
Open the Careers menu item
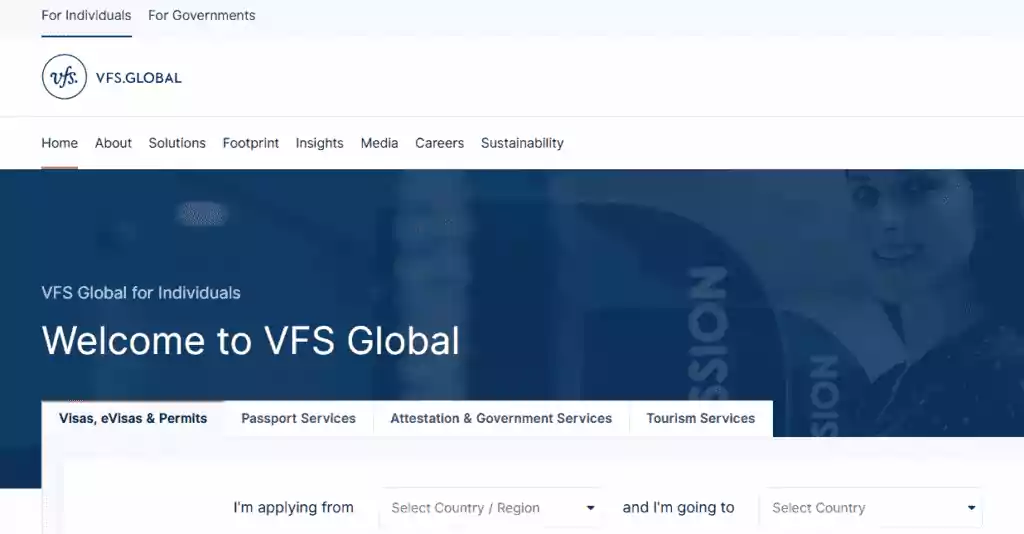(x=440, y=143)
